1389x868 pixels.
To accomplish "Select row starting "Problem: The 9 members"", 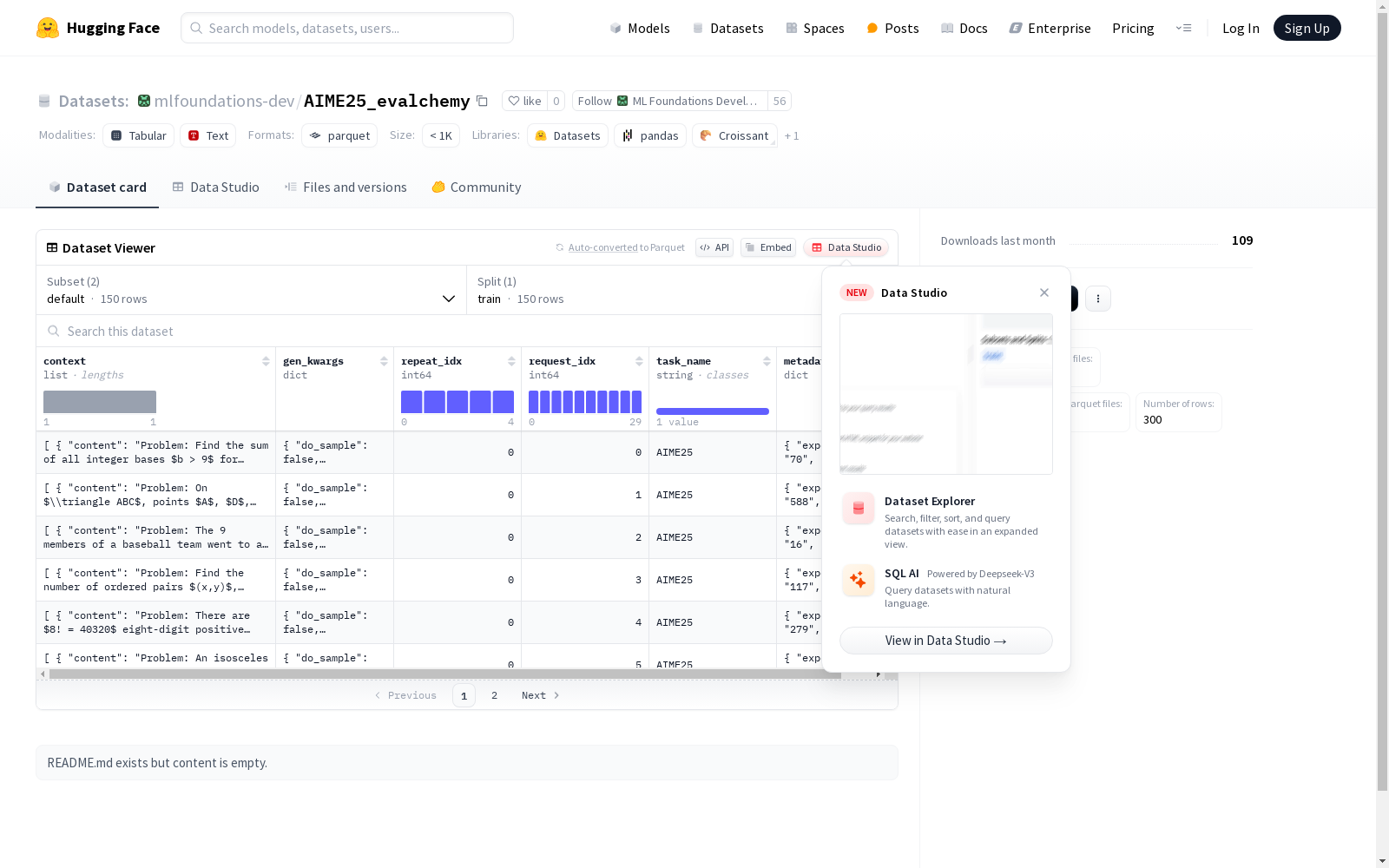I will pos(429,537).
